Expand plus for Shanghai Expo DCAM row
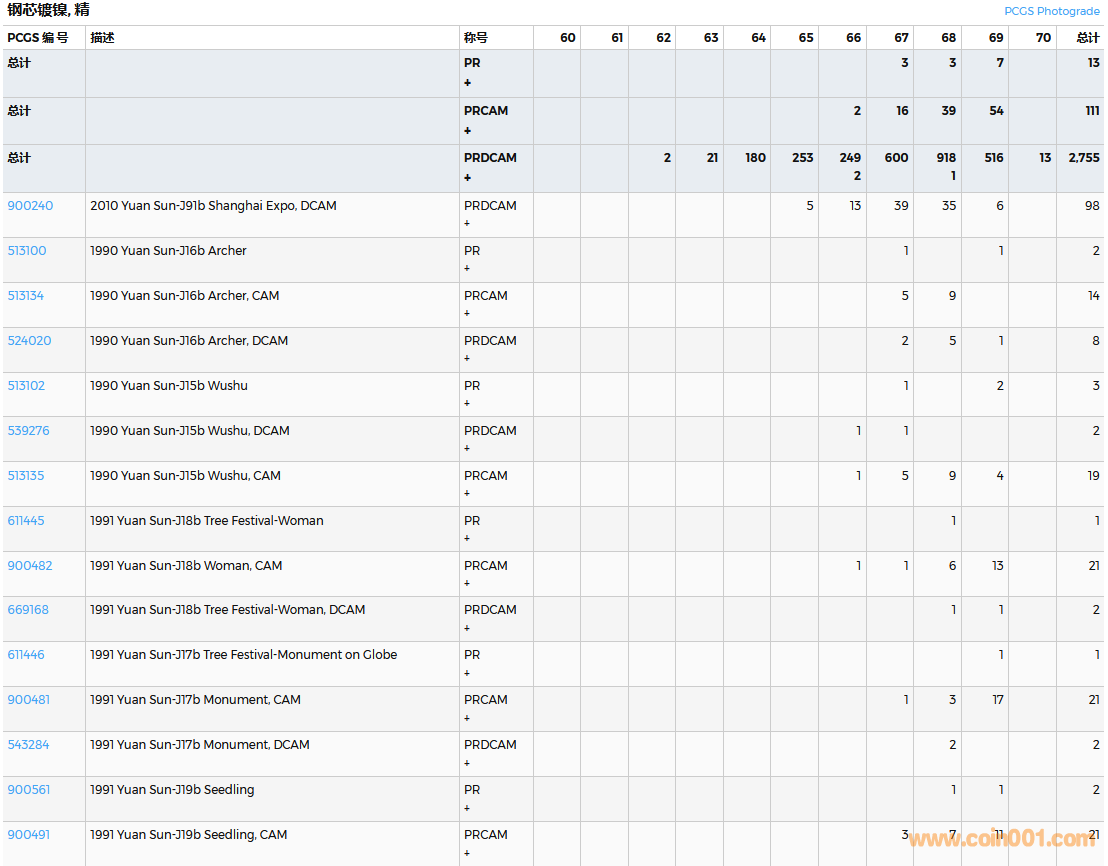 tap(467, 224)
